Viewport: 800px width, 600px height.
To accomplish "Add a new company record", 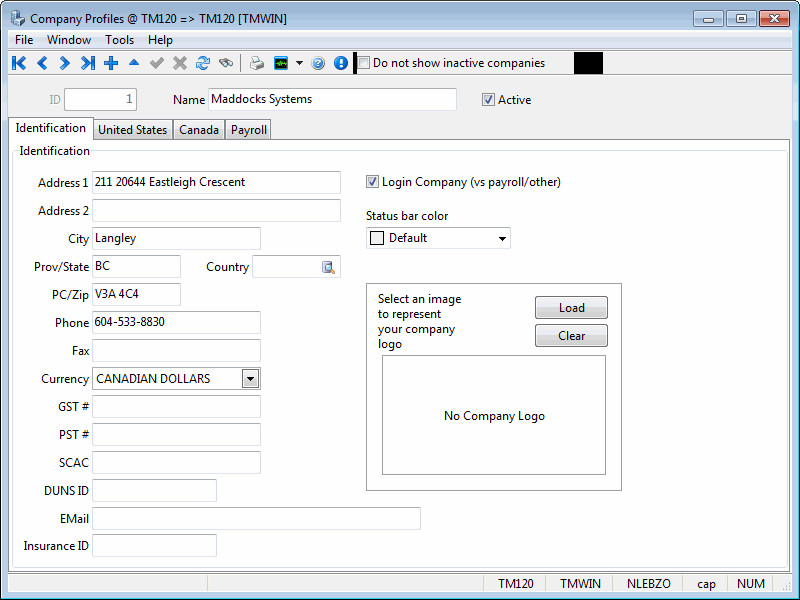I will [x=111, y=63].
